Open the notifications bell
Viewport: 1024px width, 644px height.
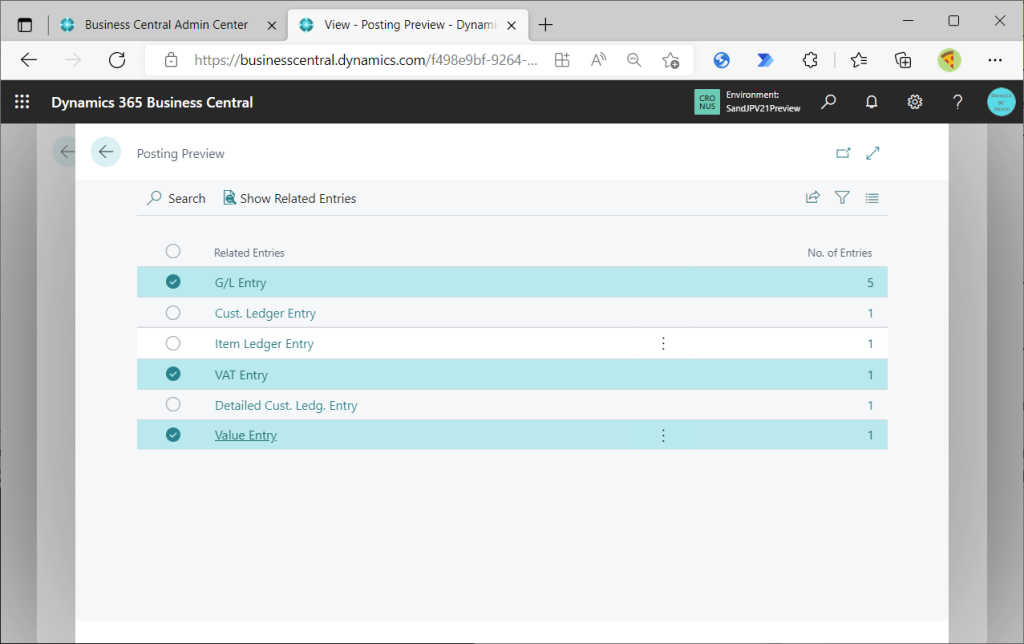pos(871,102)
